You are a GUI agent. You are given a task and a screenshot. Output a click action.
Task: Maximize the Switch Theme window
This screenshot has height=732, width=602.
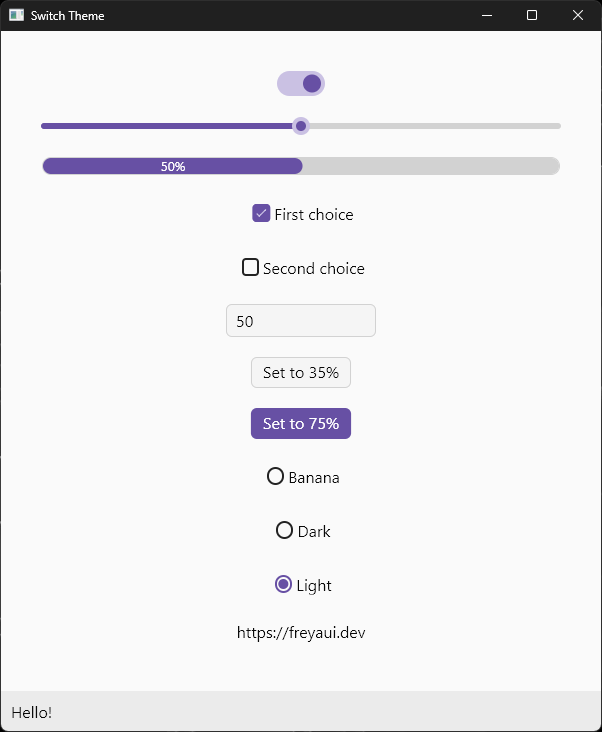pyautogui.click(x=532, y=15)
